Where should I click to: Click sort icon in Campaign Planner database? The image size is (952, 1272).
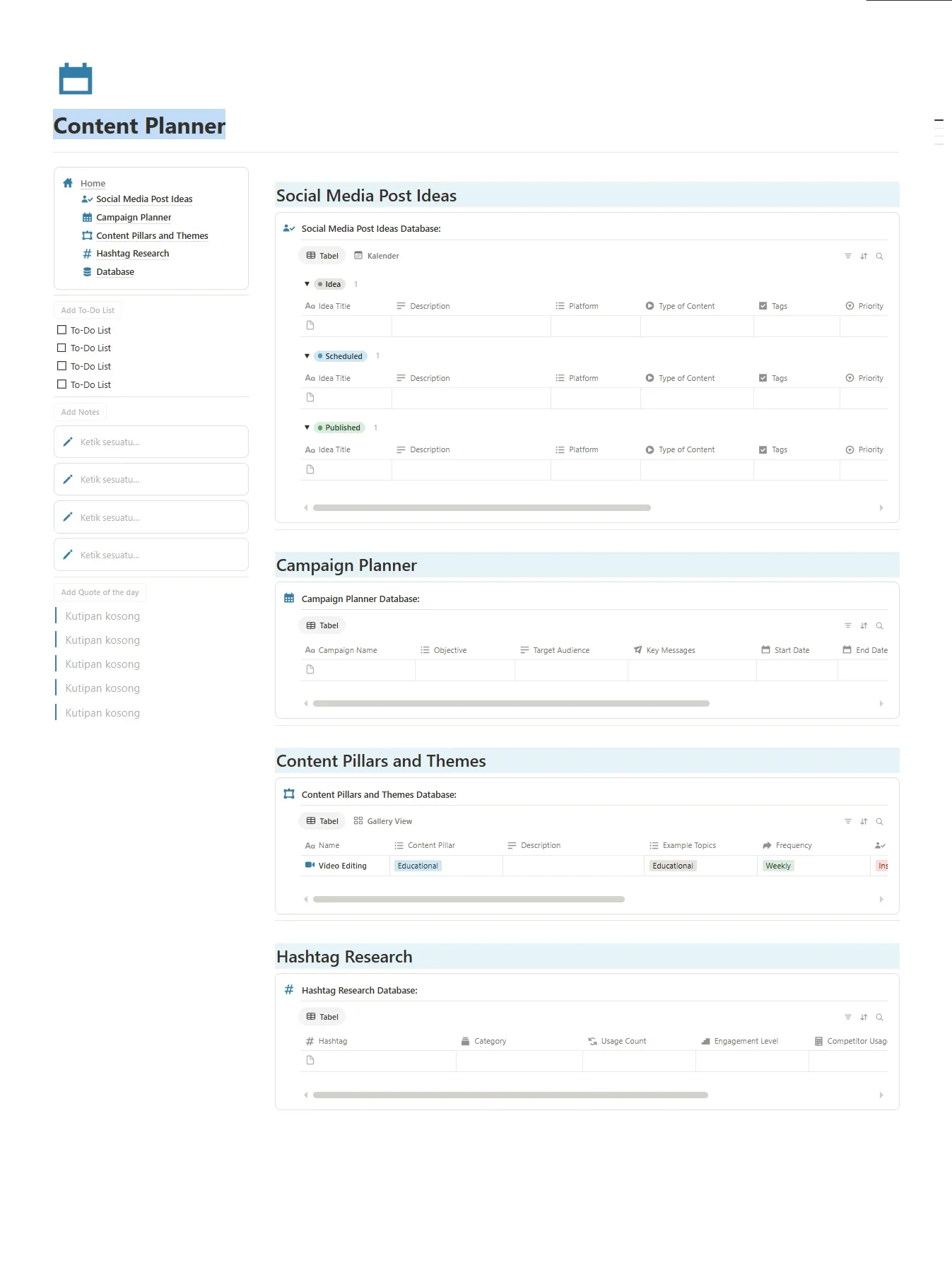(864, 625)
